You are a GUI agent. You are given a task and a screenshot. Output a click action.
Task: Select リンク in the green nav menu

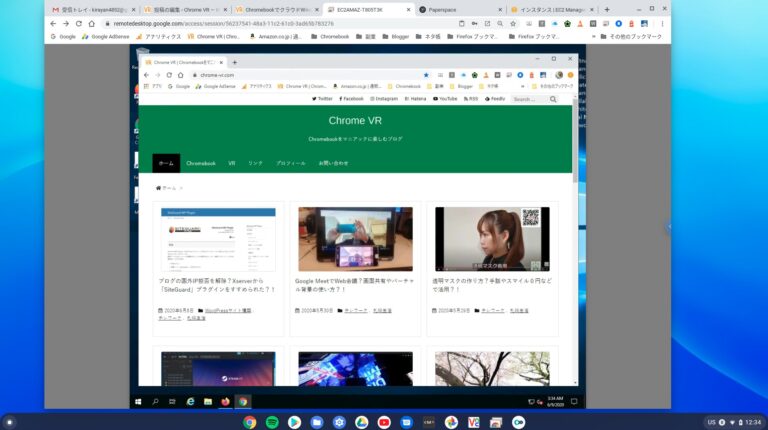255,163
